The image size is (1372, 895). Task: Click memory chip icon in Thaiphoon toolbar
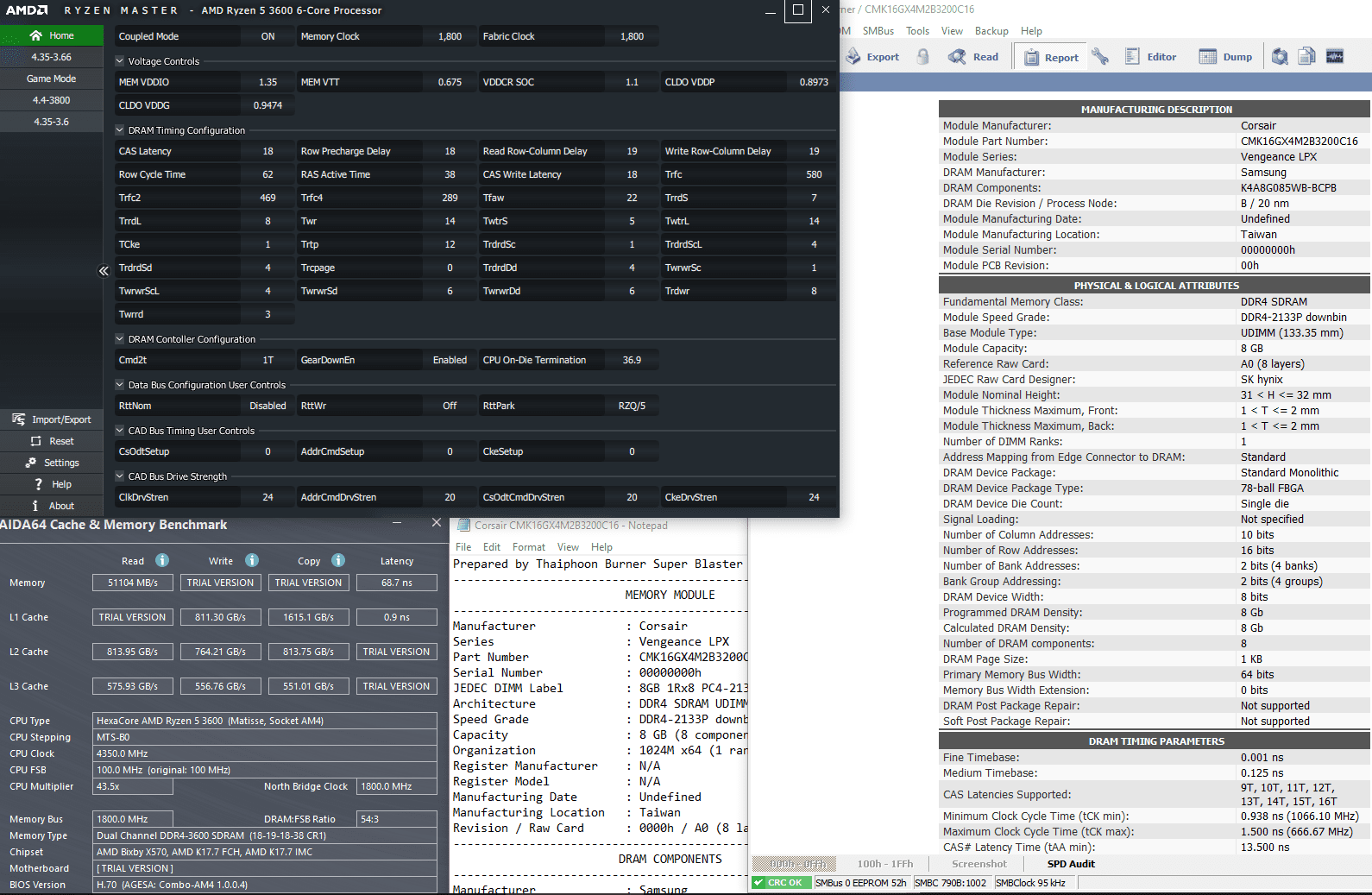pyautogui.click(x=1335, y=57)
